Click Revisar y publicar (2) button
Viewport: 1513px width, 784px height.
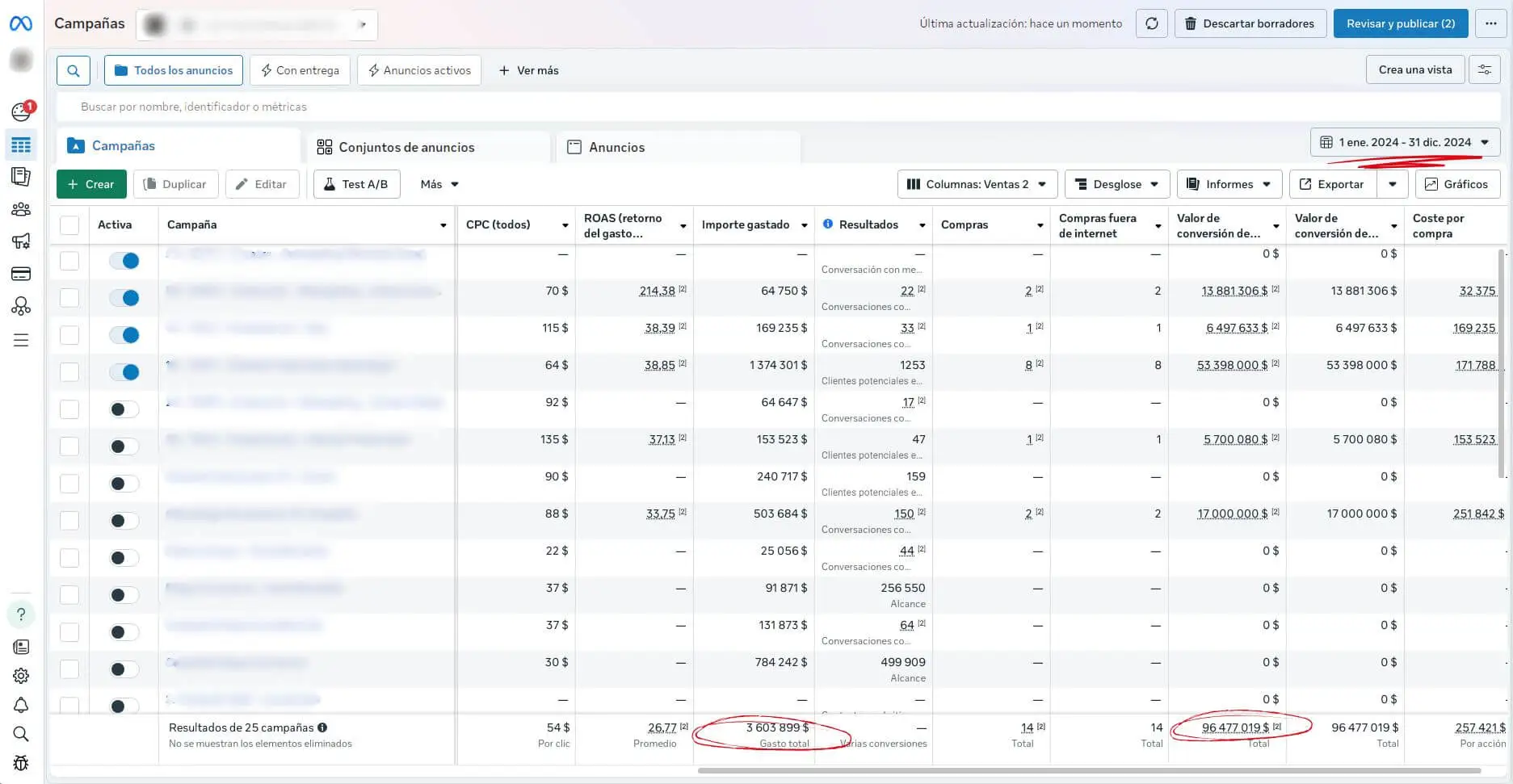click(x=1401, y=23)
